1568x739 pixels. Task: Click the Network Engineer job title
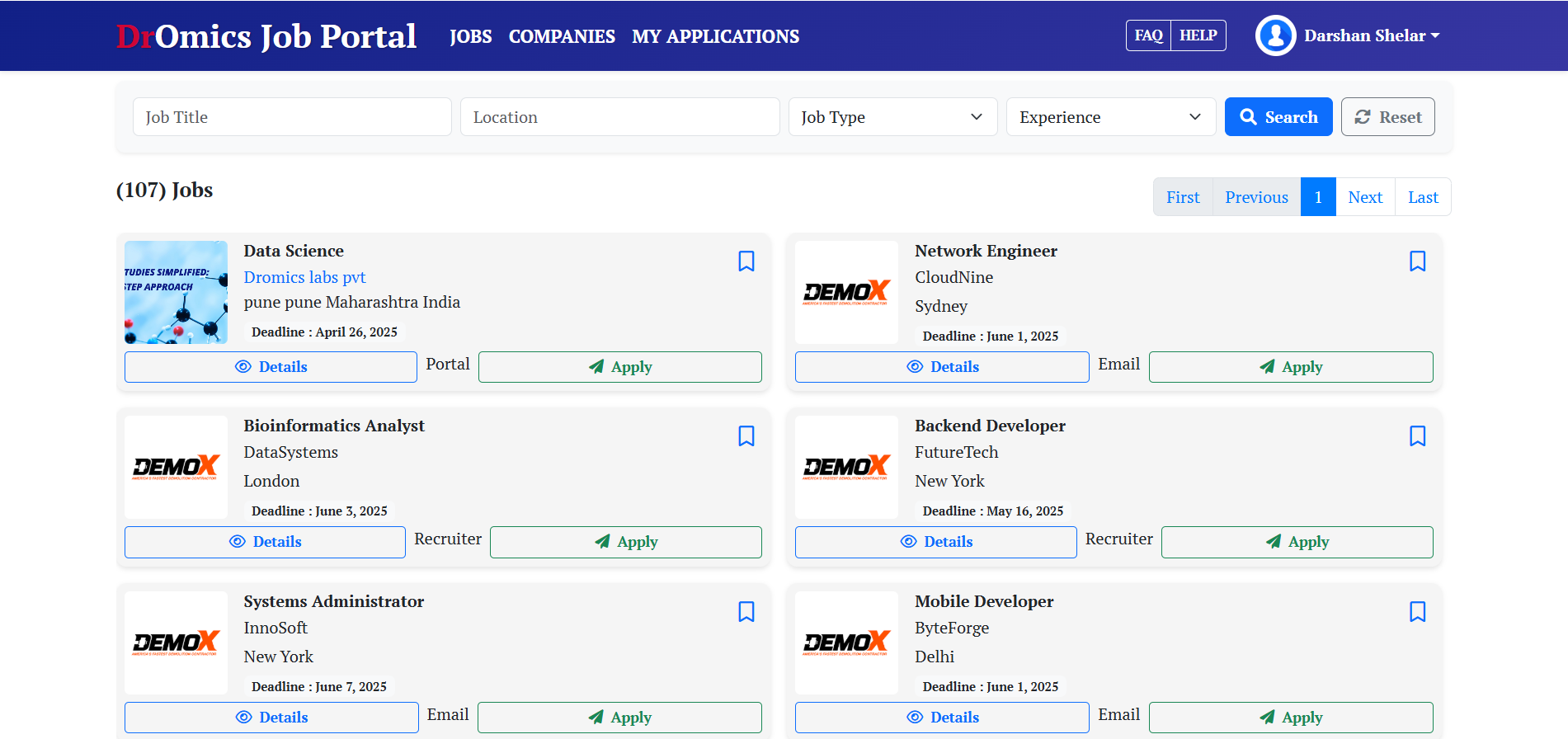click(986, 251)
